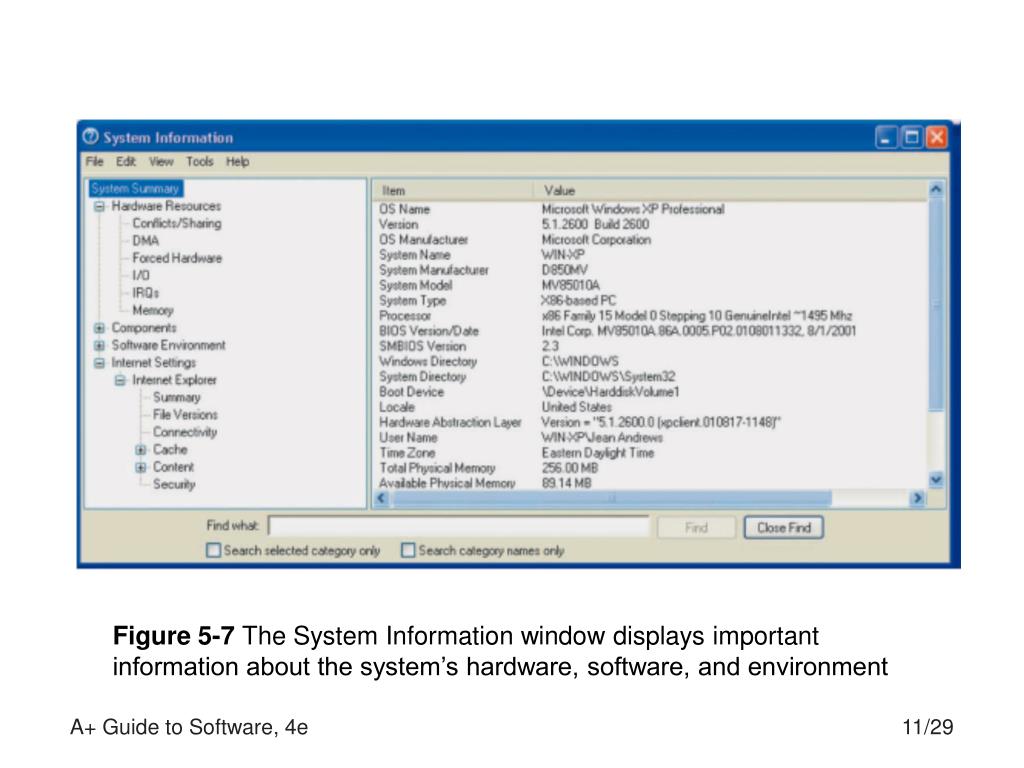Screen dimensions: 1024x768
Task: Expand the Components node
Action: [x=99, y=328]
